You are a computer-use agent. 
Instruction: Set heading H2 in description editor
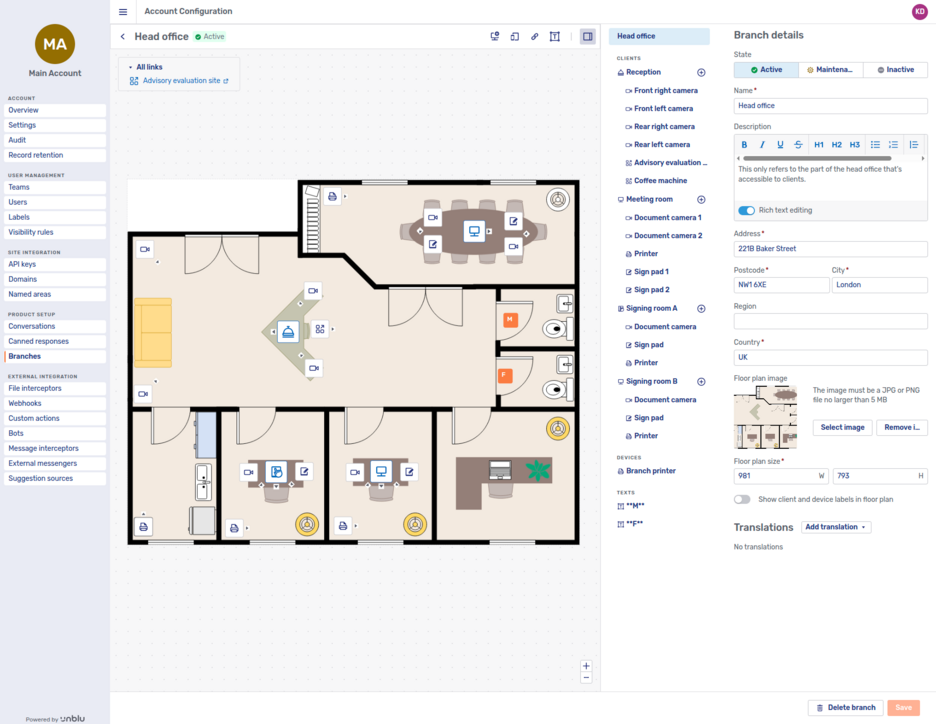[x=836, y=144]
